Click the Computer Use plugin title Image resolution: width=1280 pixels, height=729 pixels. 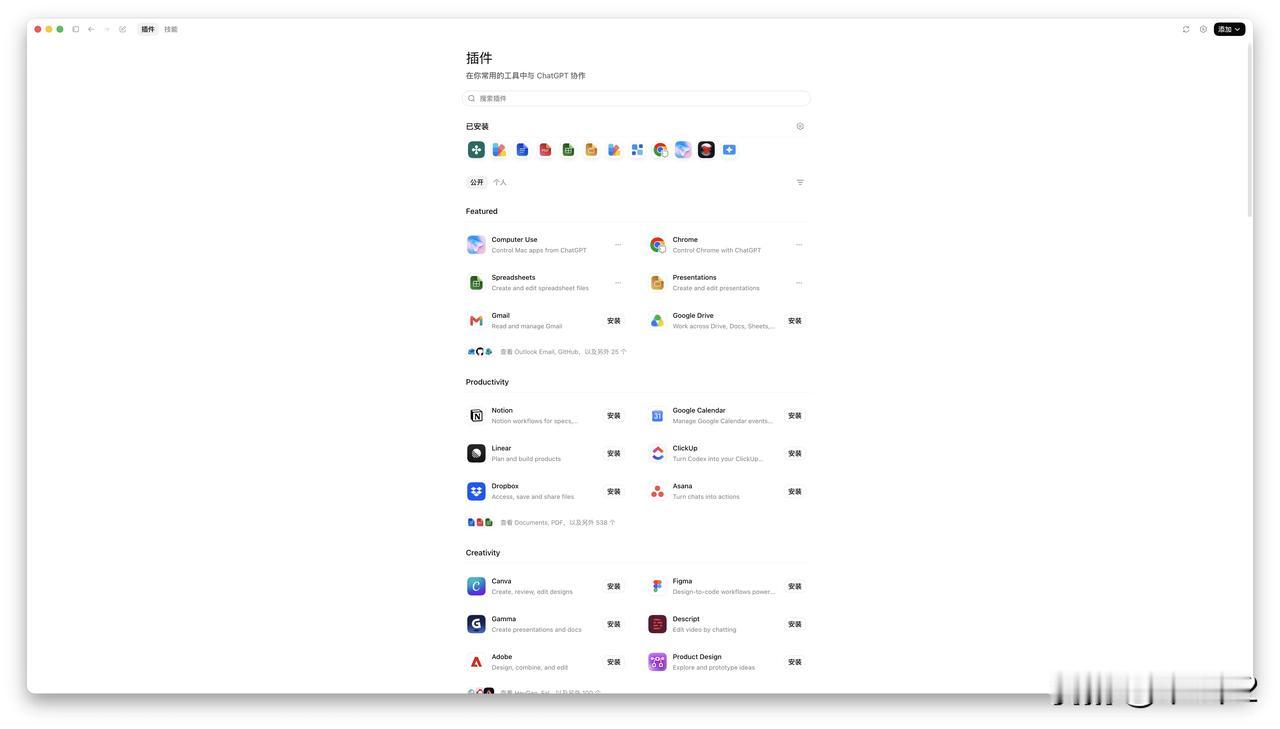[x=514, y=240]
